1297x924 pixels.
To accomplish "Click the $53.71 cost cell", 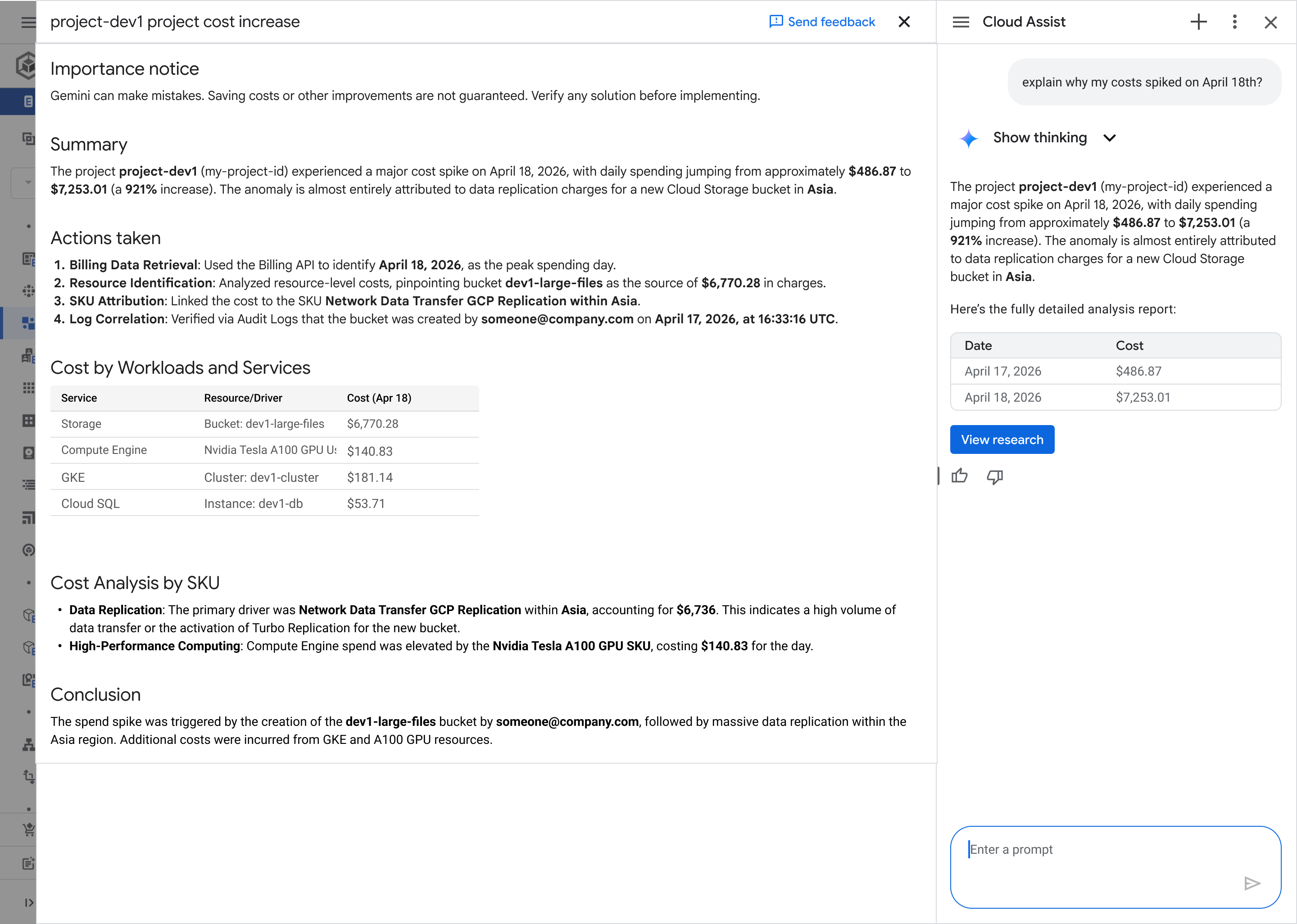I will 366,503.
